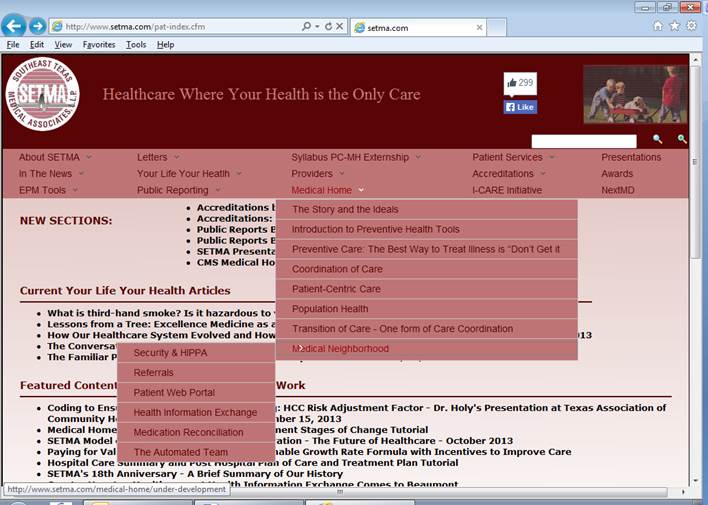
Task: Expand the Accreditations dropdown
Action: click(x=509, y=174)
